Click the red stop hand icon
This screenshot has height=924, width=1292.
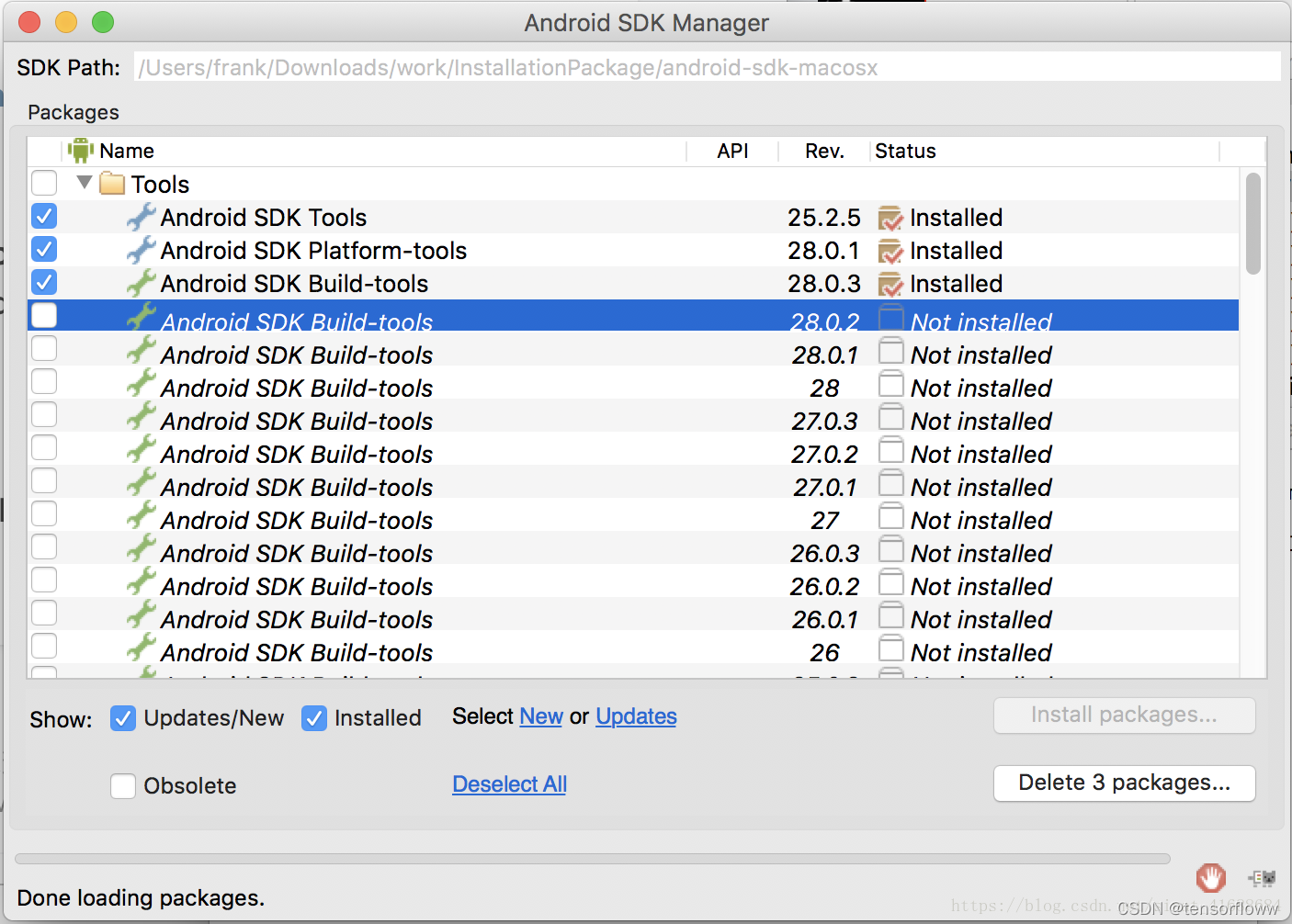1210,878
